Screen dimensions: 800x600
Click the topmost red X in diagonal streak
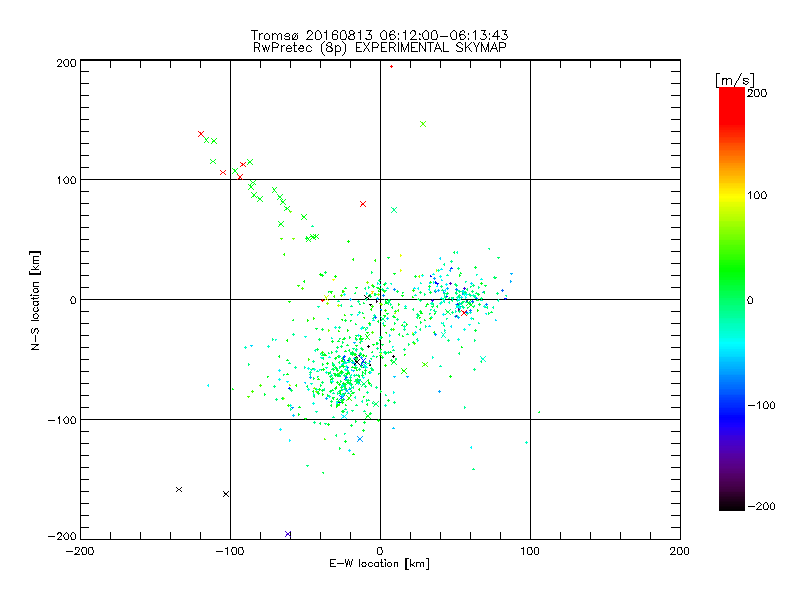point(201,133)
